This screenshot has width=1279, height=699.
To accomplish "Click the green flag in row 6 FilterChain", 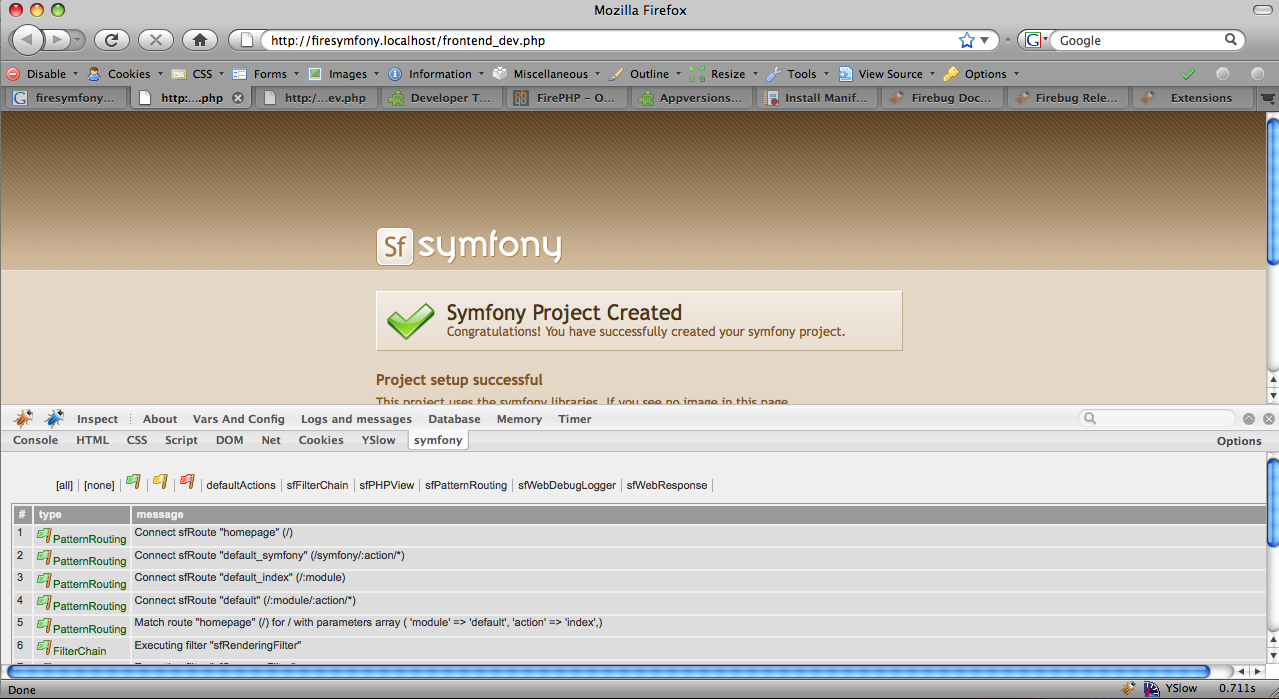I will 44,648.
